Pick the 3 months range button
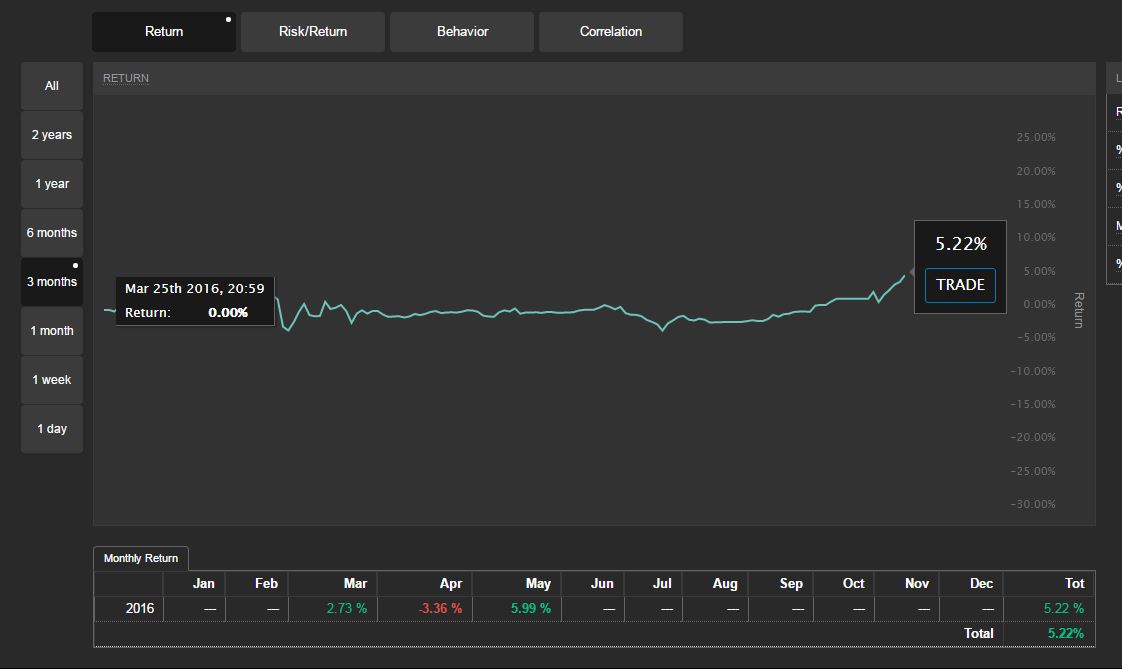This screenshot has height=669, width=1122. pyautogui.click(x=52, y=282)
